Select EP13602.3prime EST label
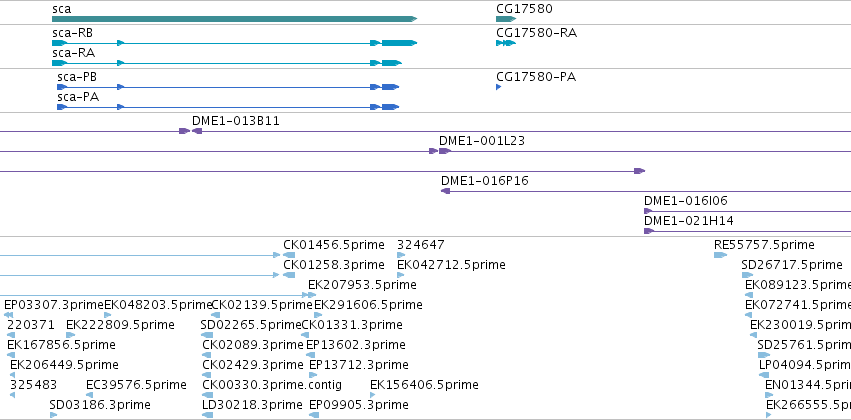This screenshot has width=851, height=420. pyautogui.click(x=355, y=345)
